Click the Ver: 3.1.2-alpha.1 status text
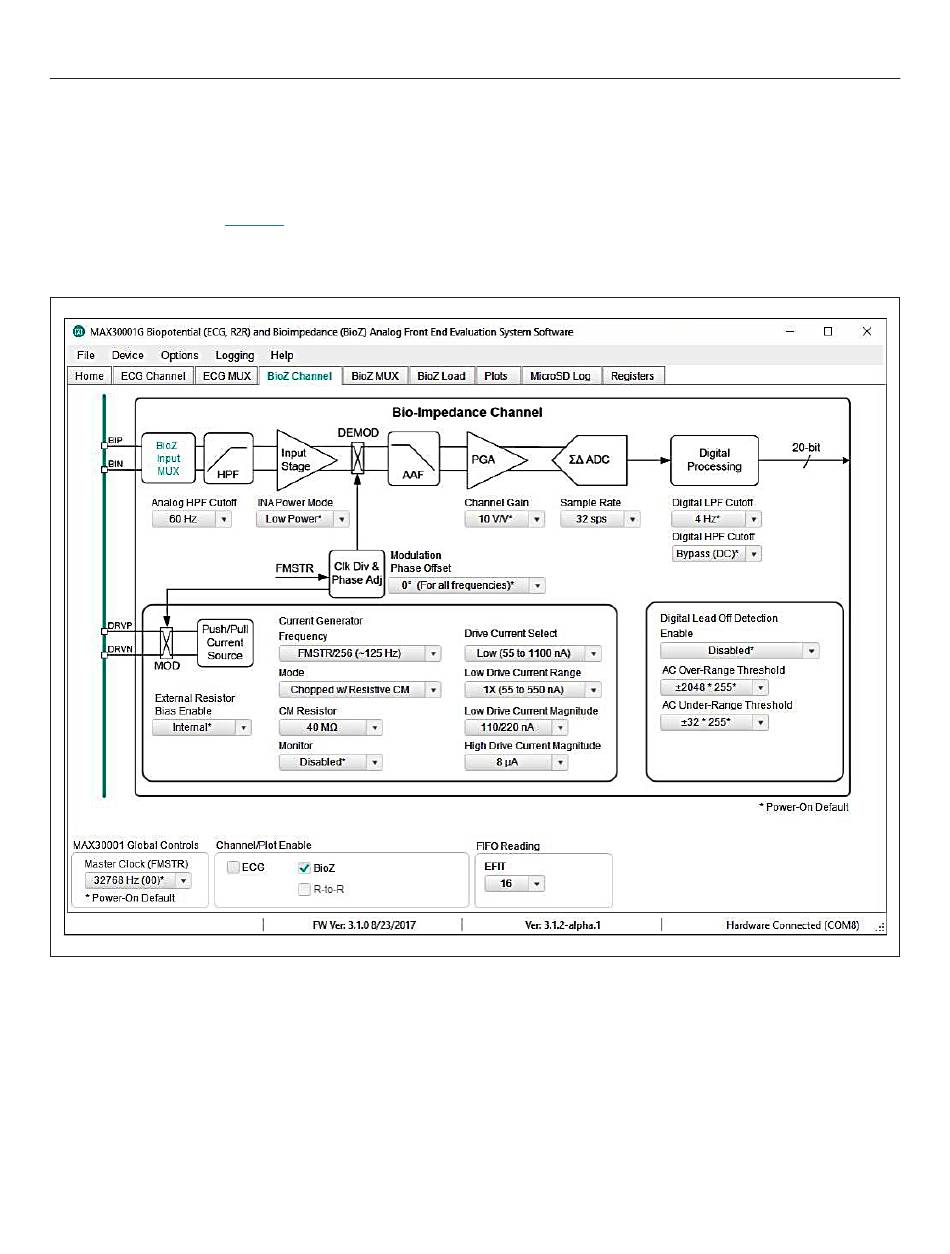950x1254 pixels. [x=563, y=926]
